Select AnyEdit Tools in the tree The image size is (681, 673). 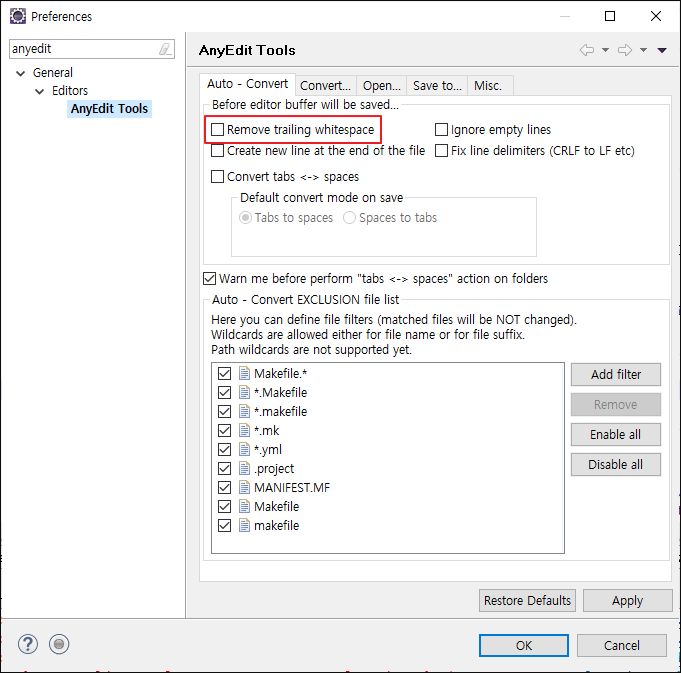(x=109, y=109)
